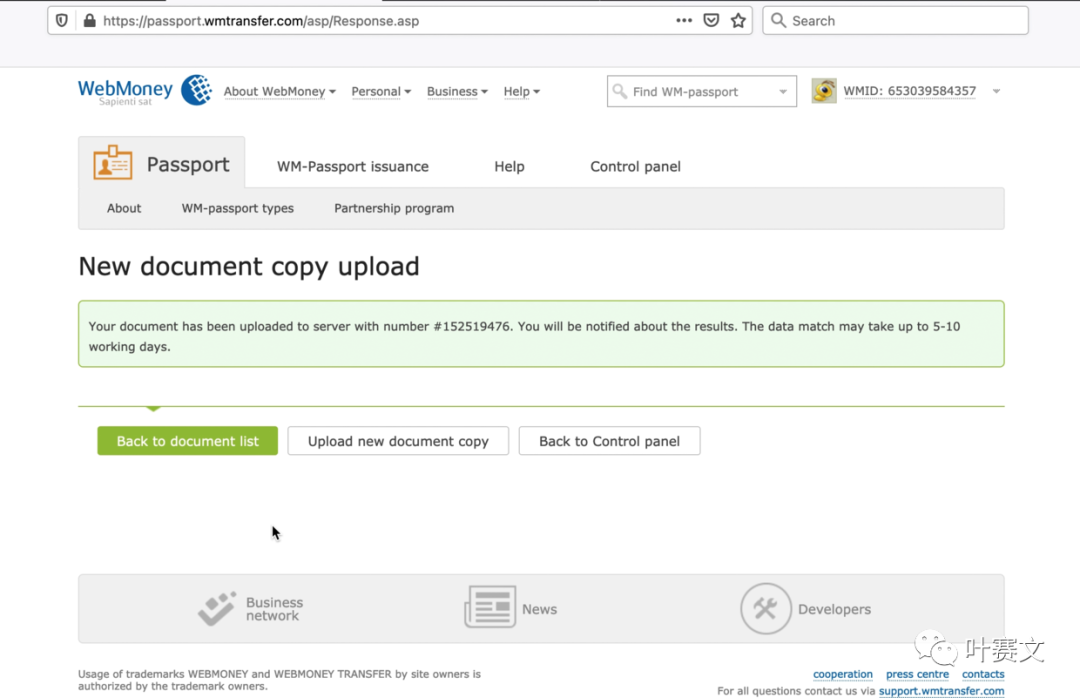Bookmark this page with the star icon
The image size is (1080, 698).
coord(738,21)
